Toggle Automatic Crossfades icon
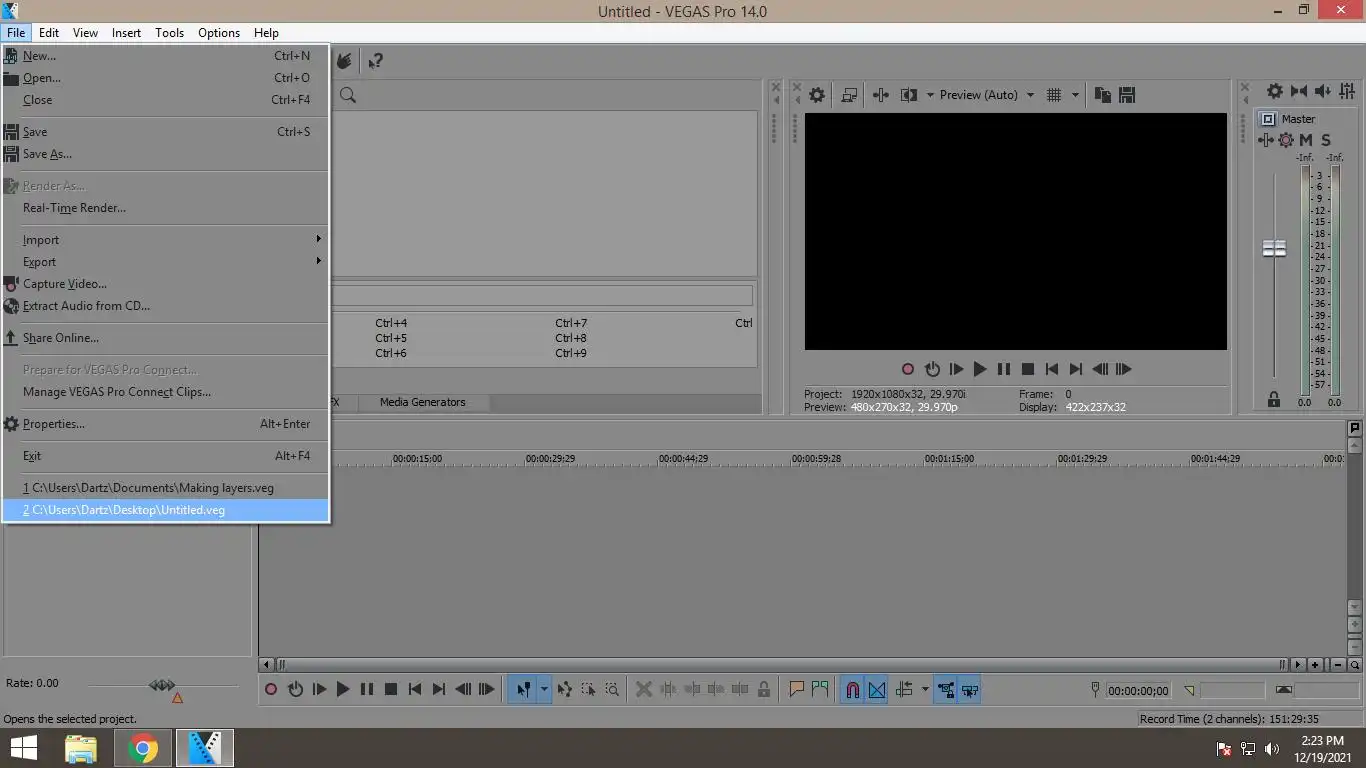 [x=877, y=689]
